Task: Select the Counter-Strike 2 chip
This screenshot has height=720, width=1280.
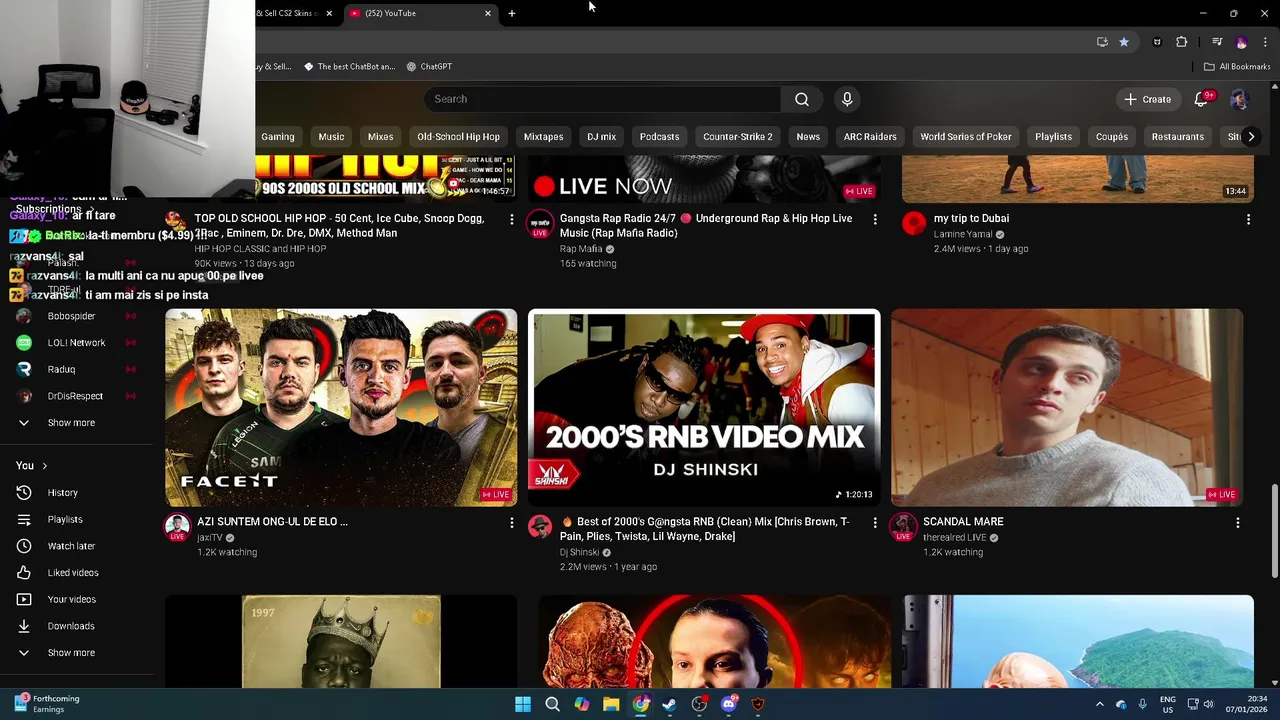Action: (x=737, y=137)
